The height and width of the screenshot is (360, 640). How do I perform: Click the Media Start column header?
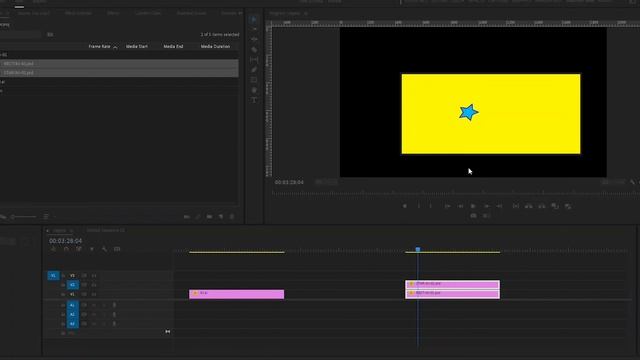(137, 47)
